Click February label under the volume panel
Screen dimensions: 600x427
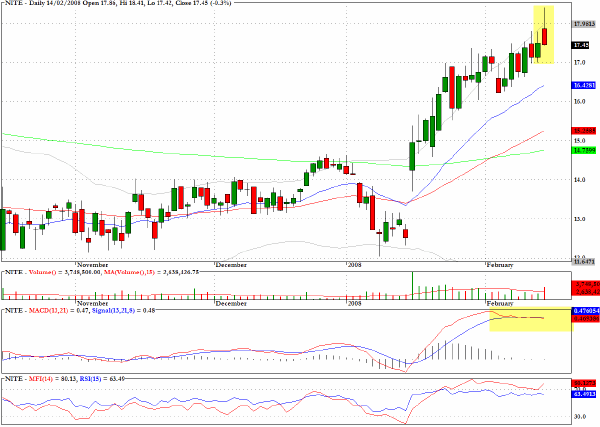point(499,303)
